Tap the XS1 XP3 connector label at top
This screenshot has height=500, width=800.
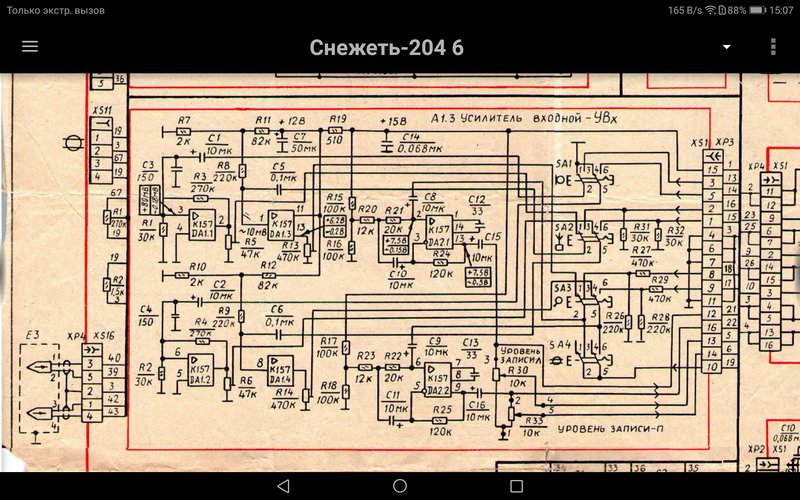[712, 143]
